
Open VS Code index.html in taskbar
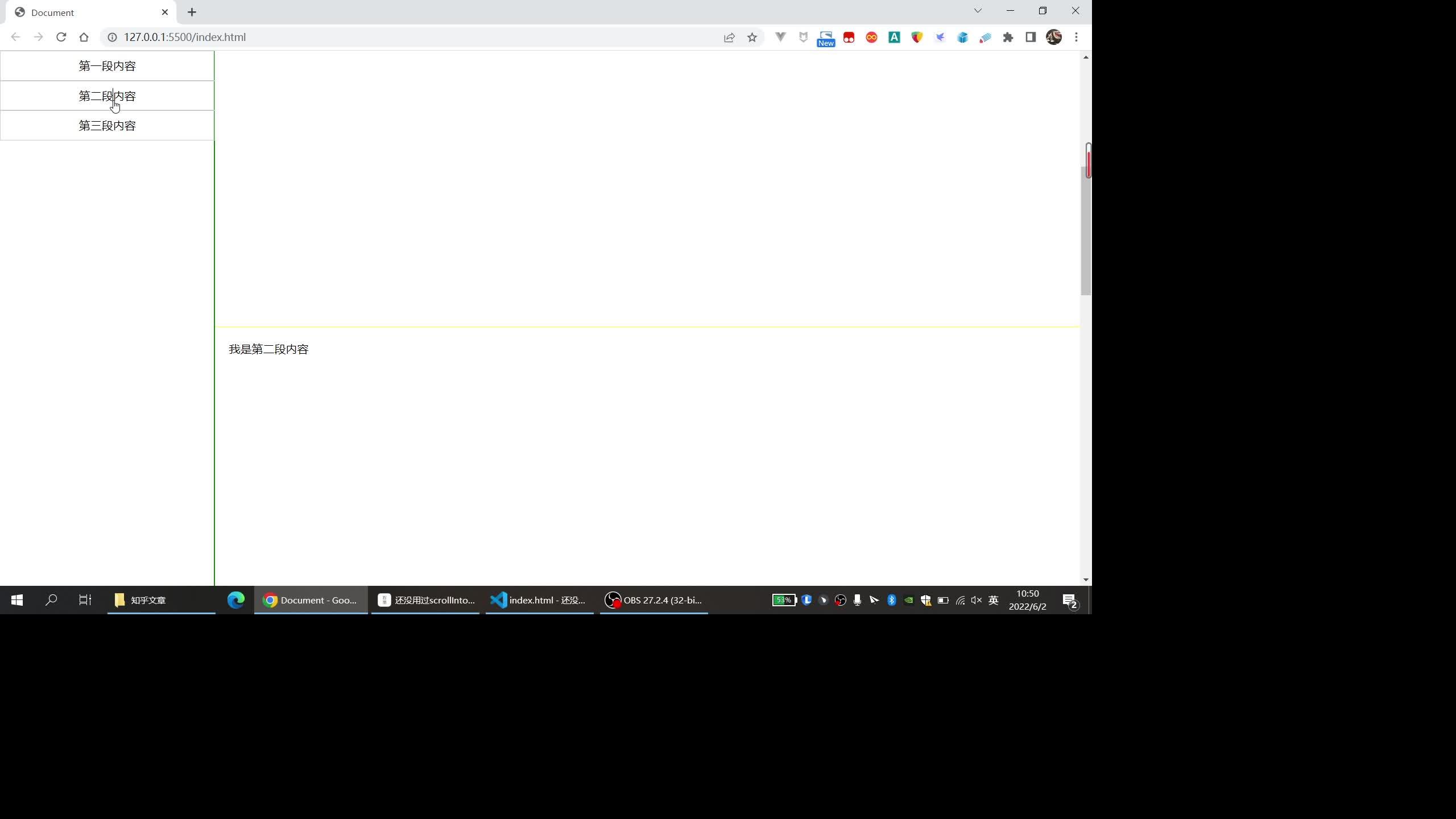[539, 600]
